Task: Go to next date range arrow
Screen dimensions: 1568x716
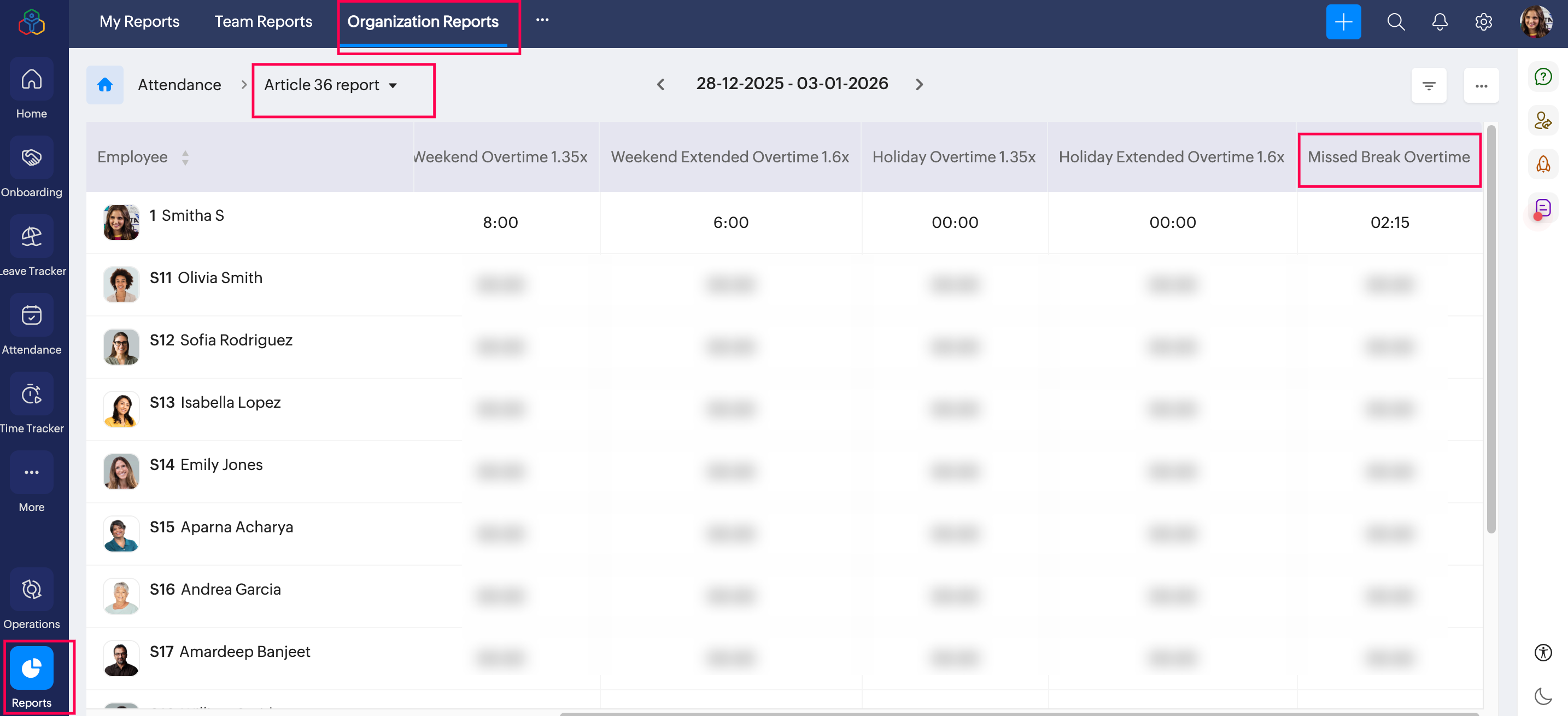Action: [x=919, y=85]
